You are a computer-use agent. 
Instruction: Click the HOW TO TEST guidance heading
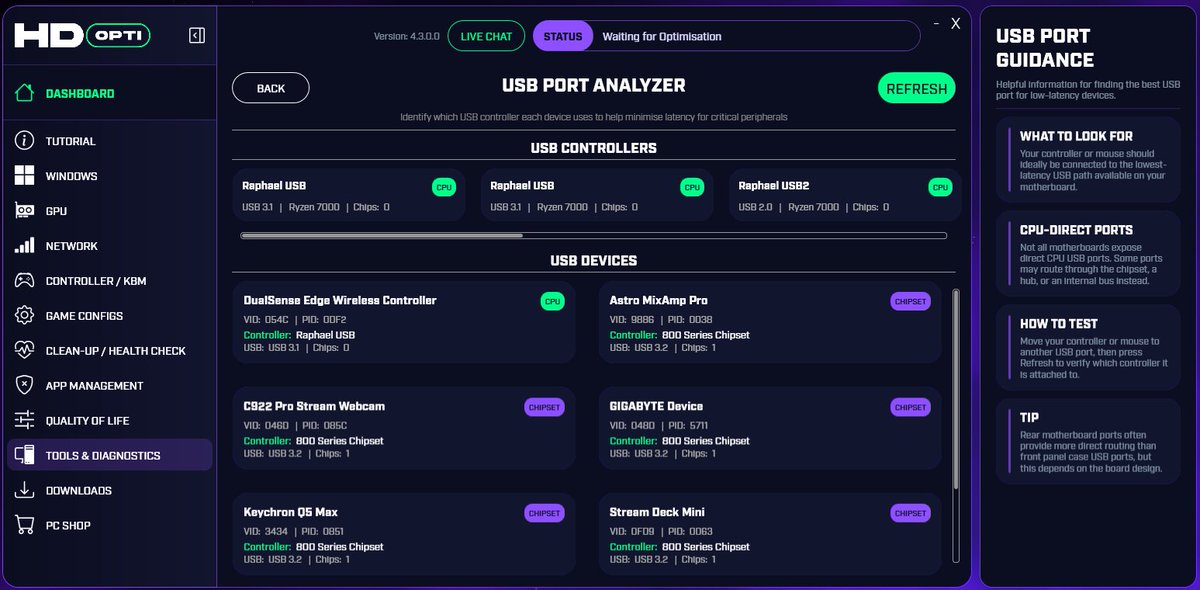point(1059,324)
